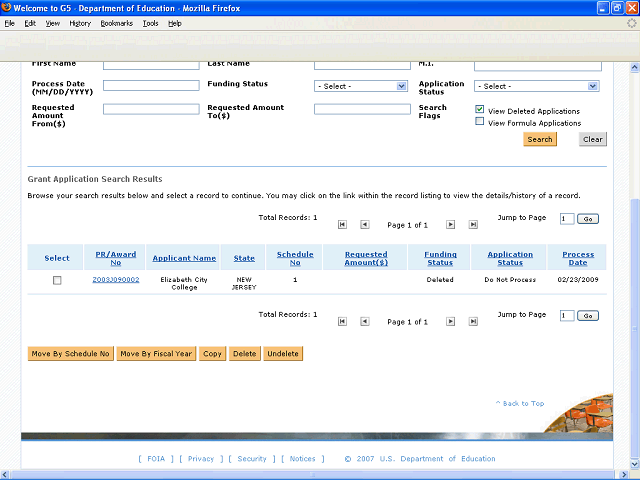Click the Undelete button

coord(283,353)
